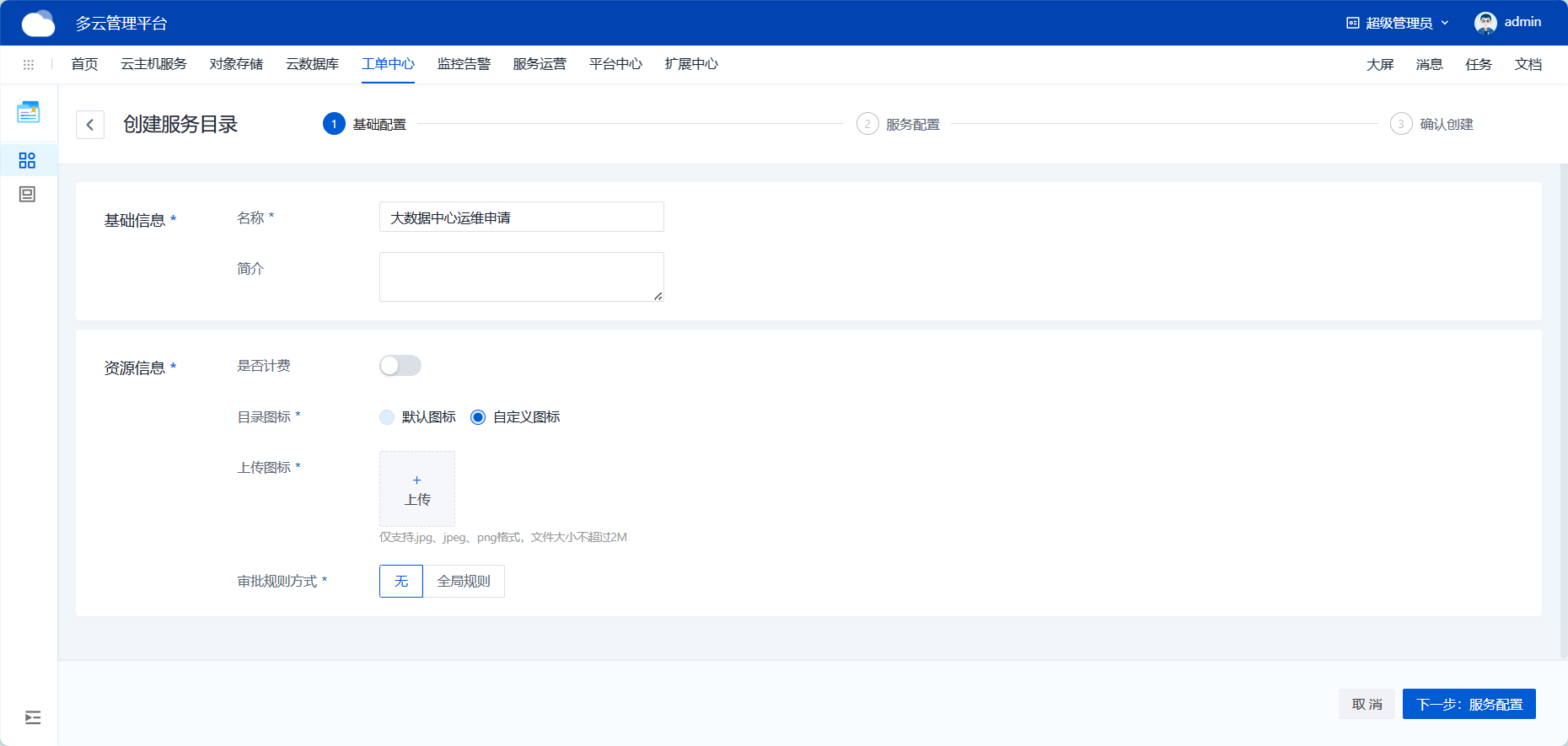Open the 云数据库 menu

(x=312, y=64)
